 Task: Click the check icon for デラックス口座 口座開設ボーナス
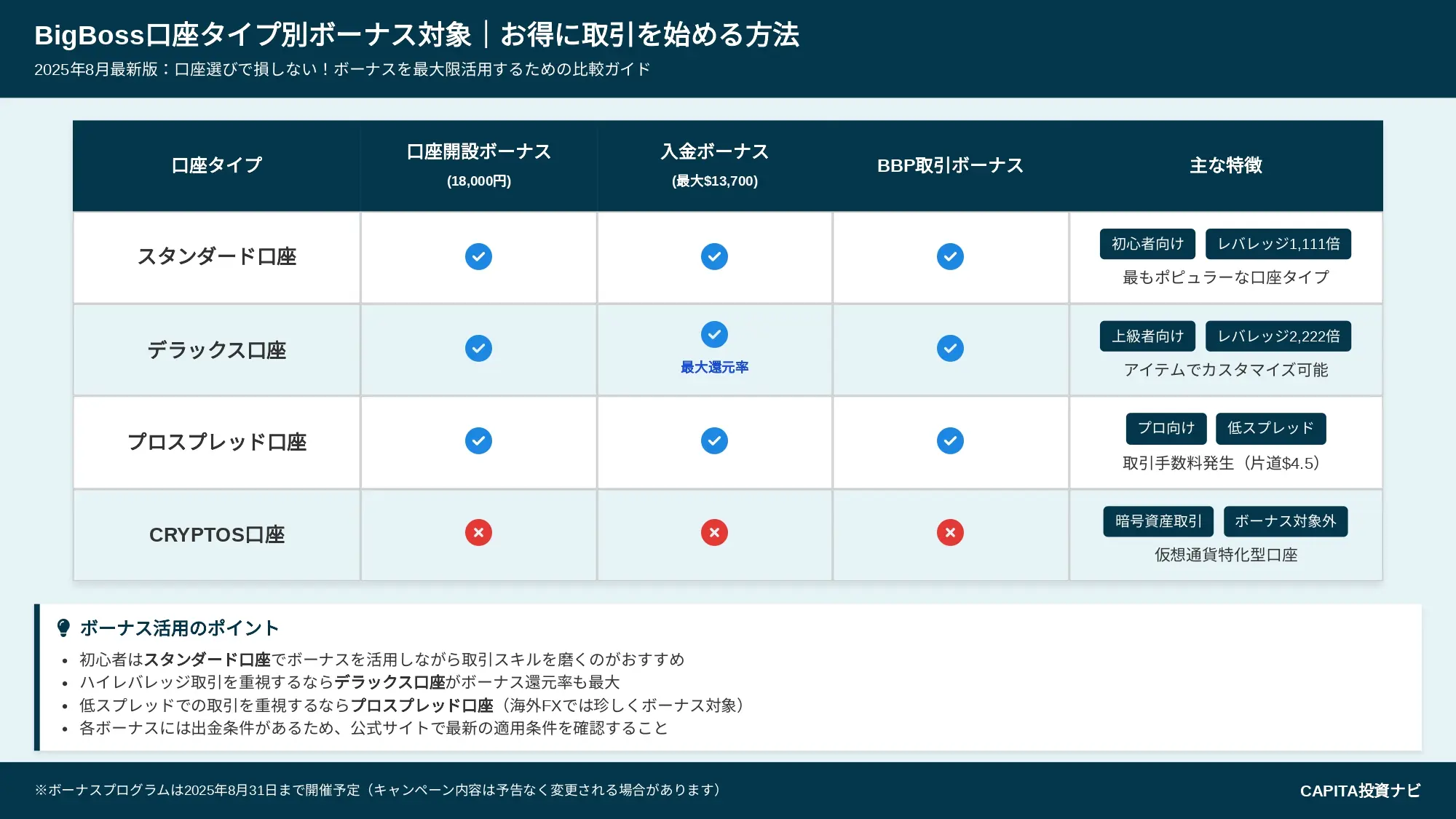click(478, 348)
